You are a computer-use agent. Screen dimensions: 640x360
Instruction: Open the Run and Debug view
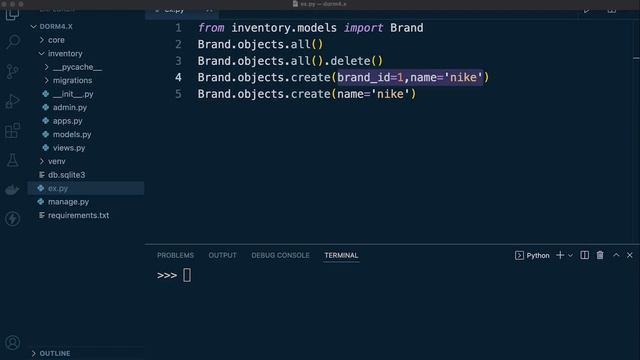[13, 101]
